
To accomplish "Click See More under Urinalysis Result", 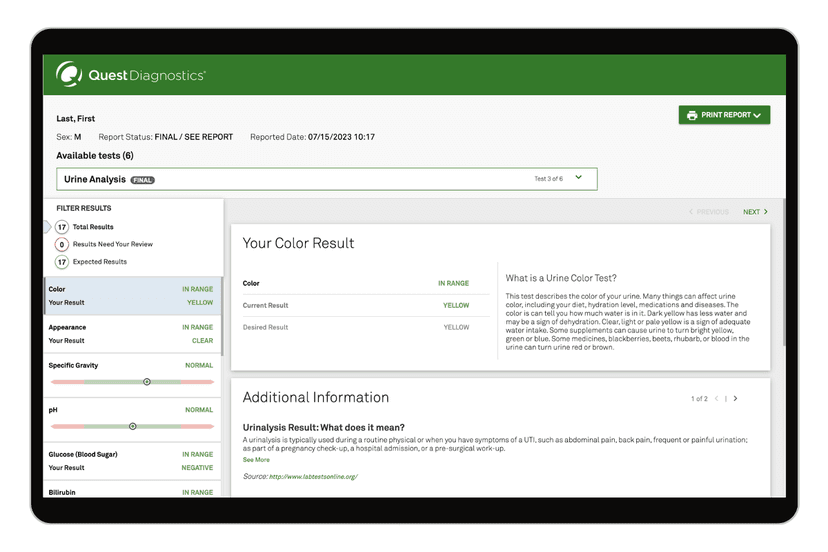I will pyautogui.click(x=256, y=460).
